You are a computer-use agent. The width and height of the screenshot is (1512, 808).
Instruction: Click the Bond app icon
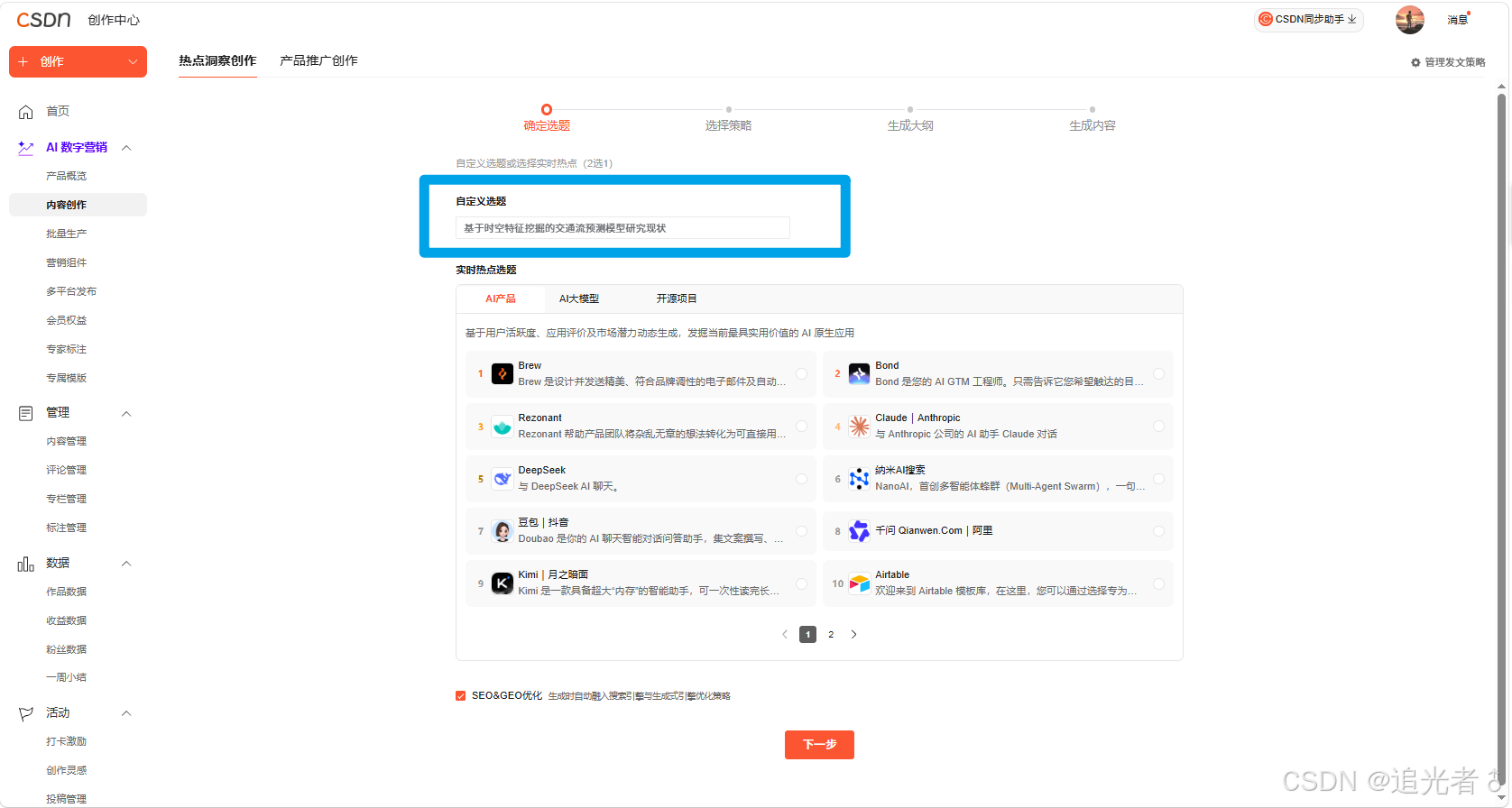click(860, 373)
